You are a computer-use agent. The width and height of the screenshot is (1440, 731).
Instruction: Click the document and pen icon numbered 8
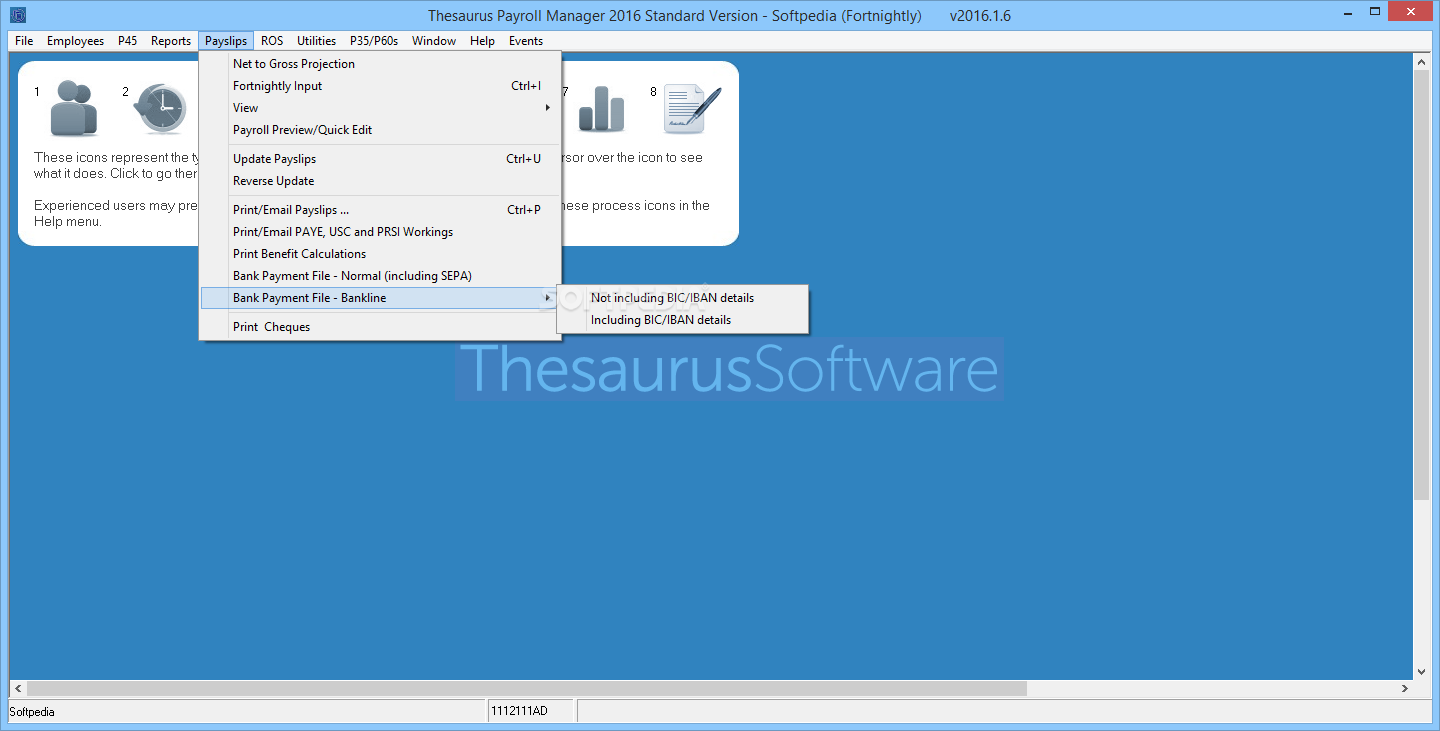pos(692,108)
